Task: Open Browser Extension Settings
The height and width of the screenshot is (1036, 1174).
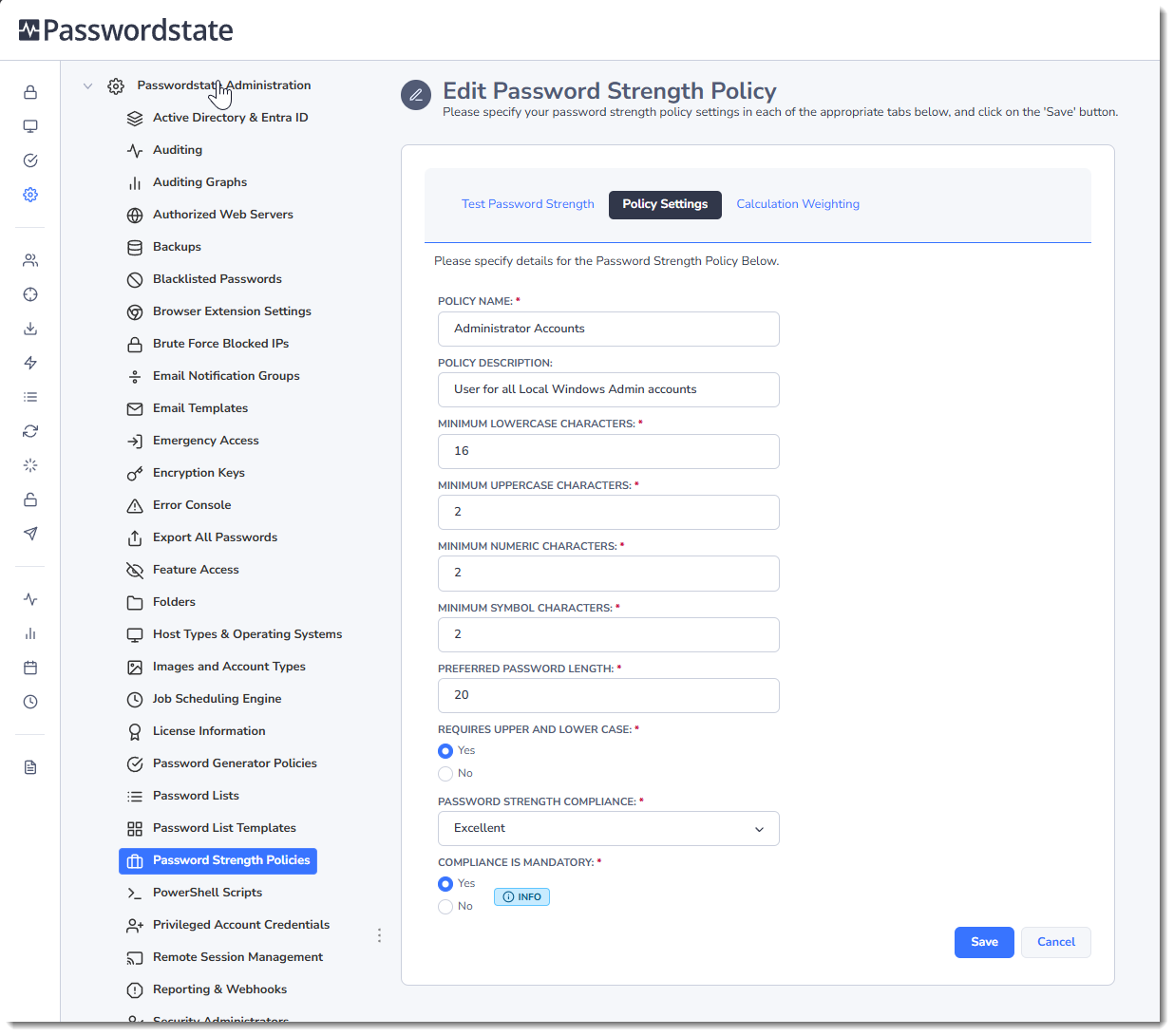Action: (x=232, y=311)
